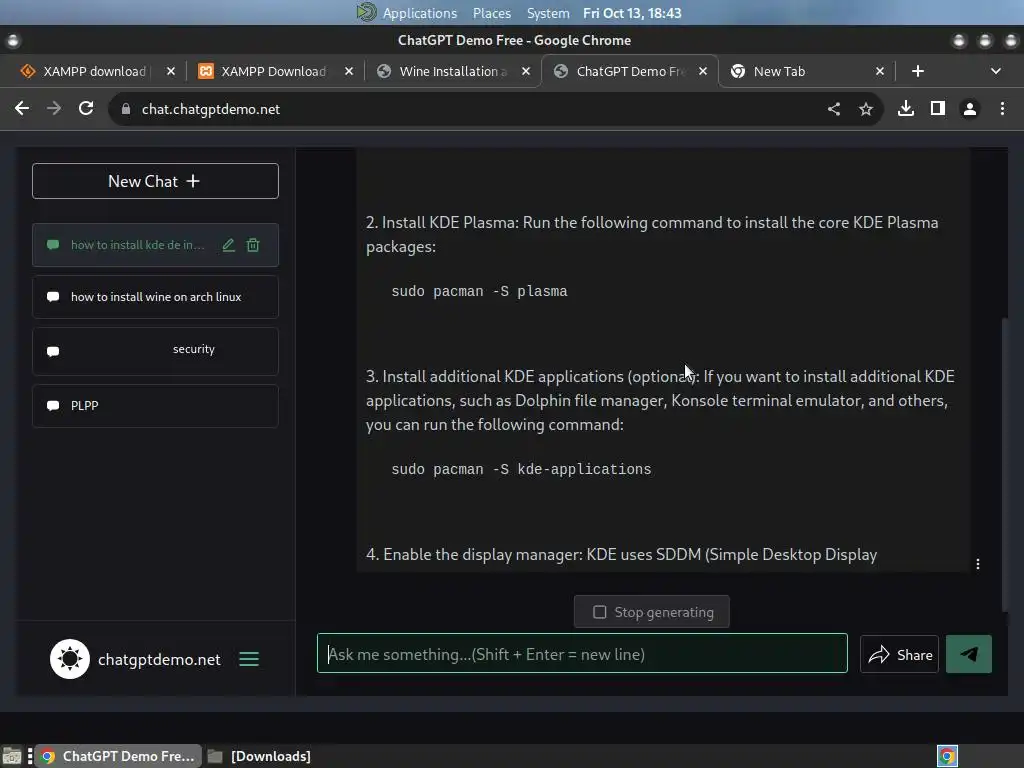The height and width of the screenshot is (768, 1024).
Task: Share this page via address bar icon
Action: point(834,109)
